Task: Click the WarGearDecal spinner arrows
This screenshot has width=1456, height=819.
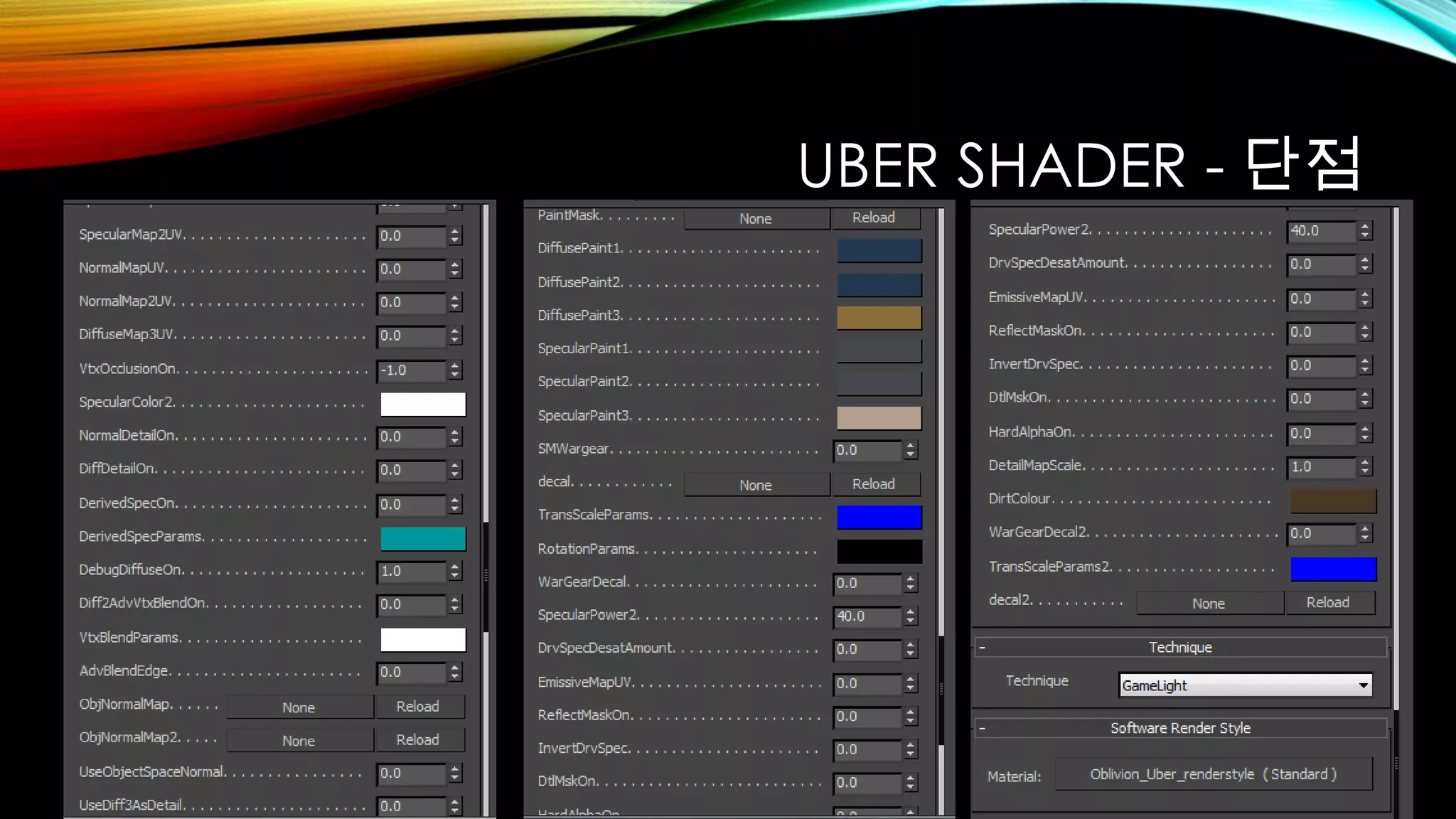Action: pos(911,584)
